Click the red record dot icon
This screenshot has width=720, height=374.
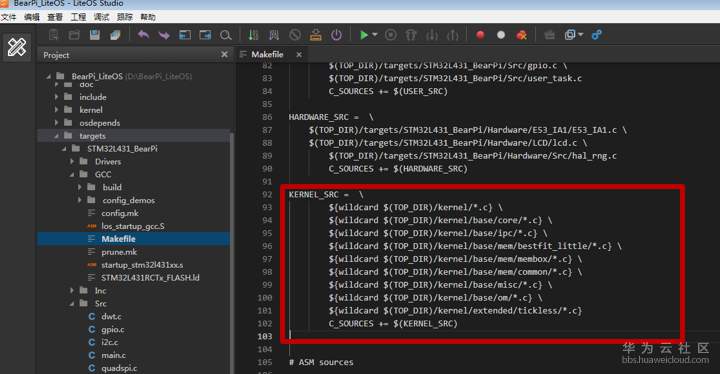(x=480, y=35)
